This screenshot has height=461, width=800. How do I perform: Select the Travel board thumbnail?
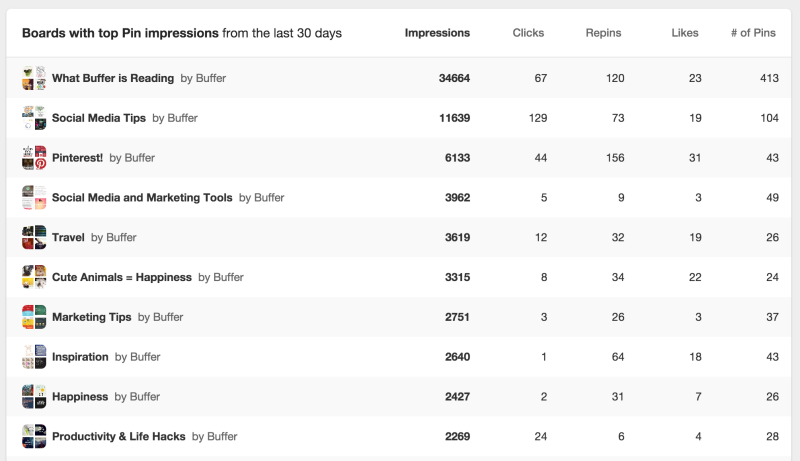click(34, 237)
